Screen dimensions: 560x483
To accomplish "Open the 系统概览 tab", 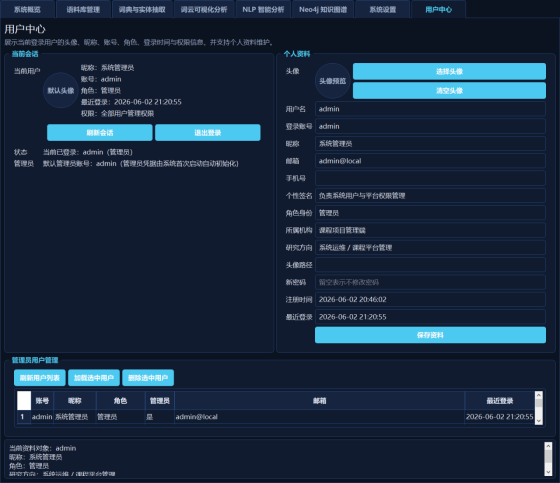I will point(28,9).
